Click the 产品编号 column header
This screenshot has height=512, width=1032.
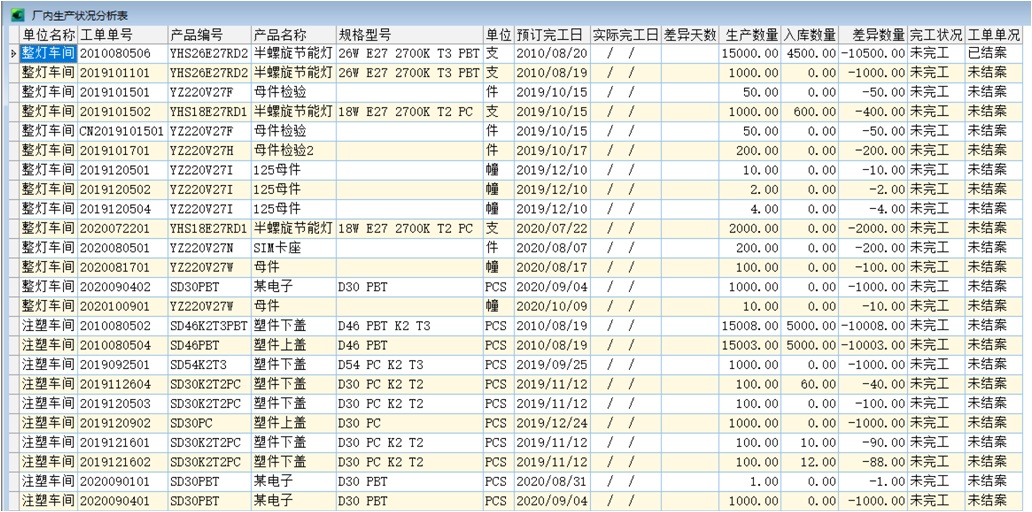[x=209, y=35]
